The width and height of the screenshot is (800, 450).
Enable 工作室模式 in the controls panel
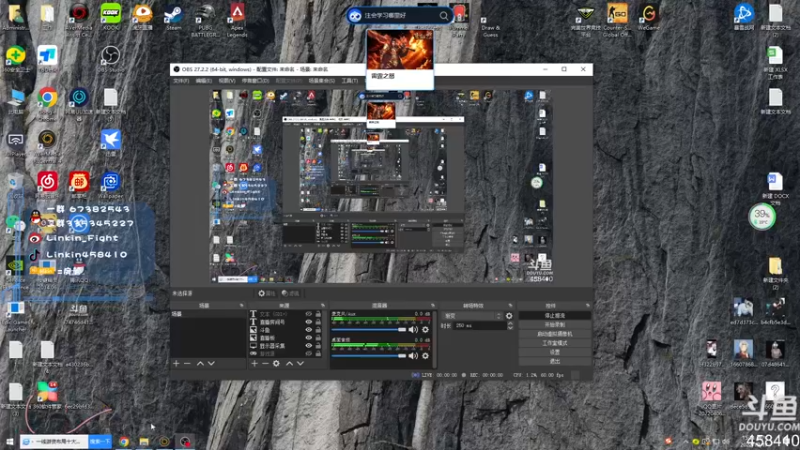(555, 343)
